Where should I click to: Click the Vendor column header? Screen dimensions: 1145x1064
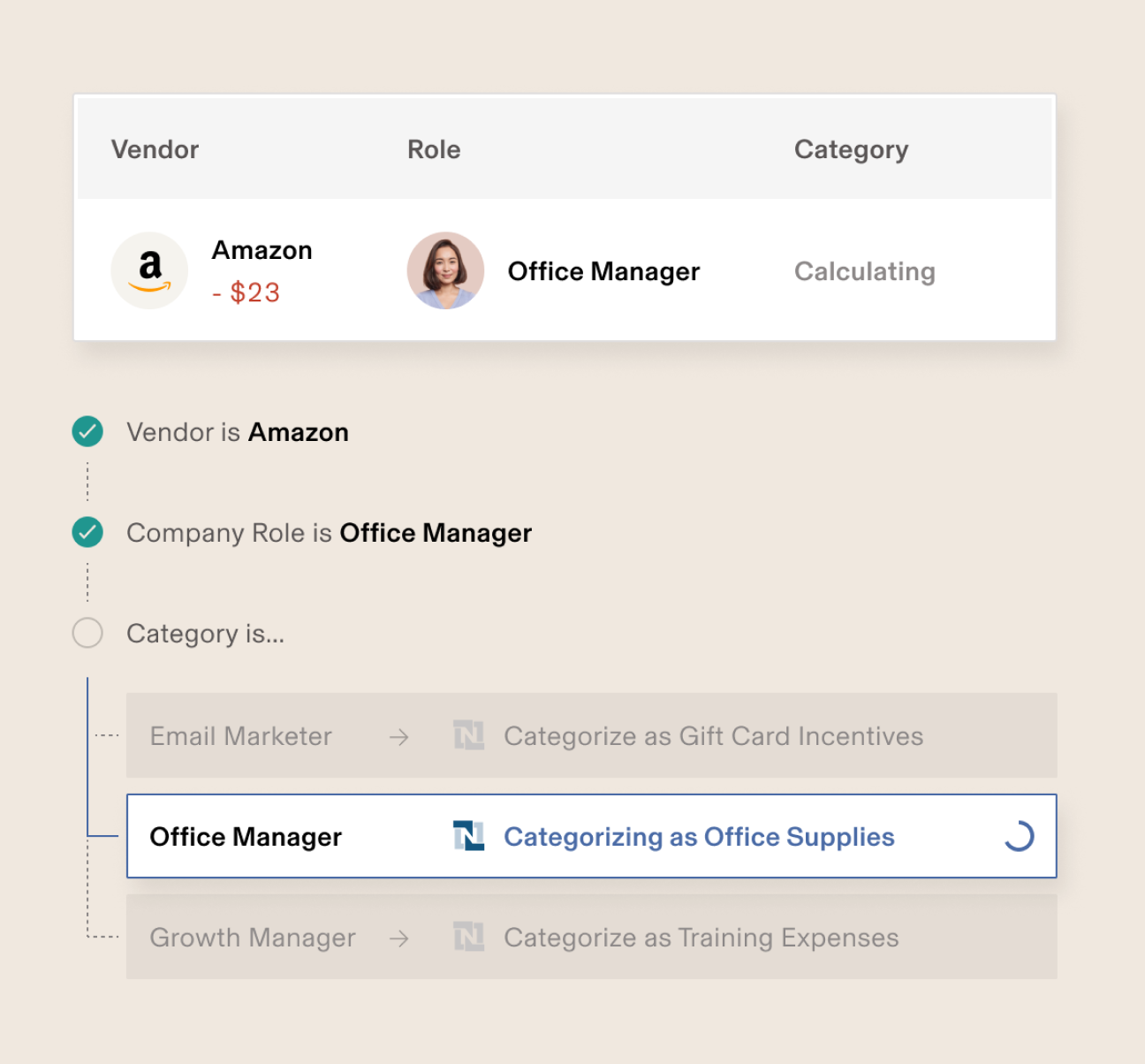[155, 149]
